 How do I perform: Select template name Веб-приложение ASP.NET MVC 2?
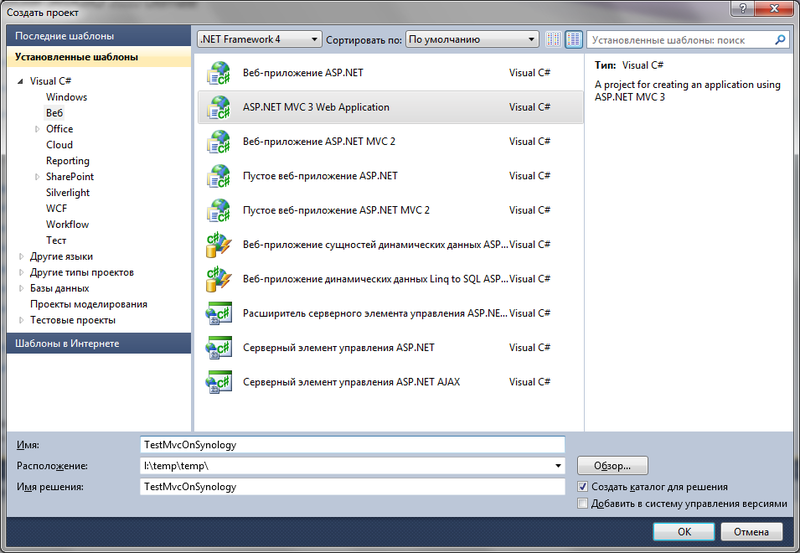point(319,141)
